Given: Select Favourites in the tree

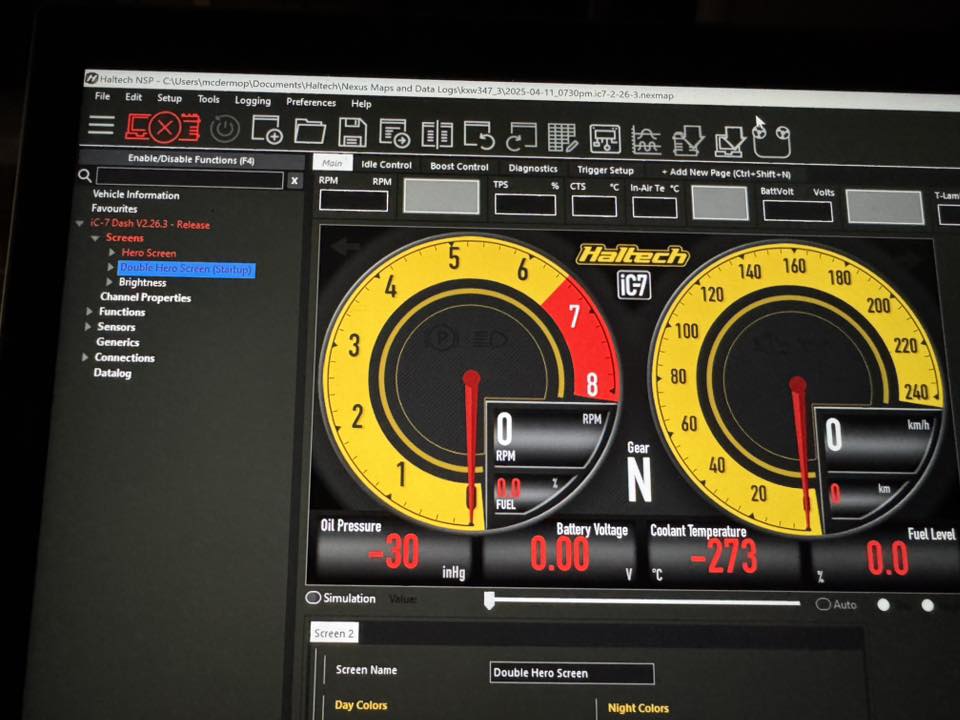Looking at the screenshot, I should coord(114,209).
